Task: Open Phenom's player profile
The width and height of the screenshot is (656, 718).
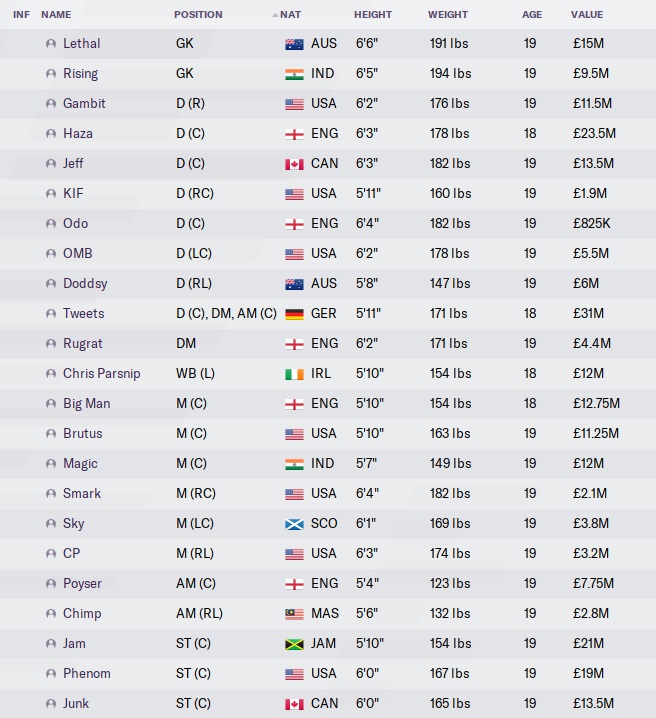Action: point(87,674)
